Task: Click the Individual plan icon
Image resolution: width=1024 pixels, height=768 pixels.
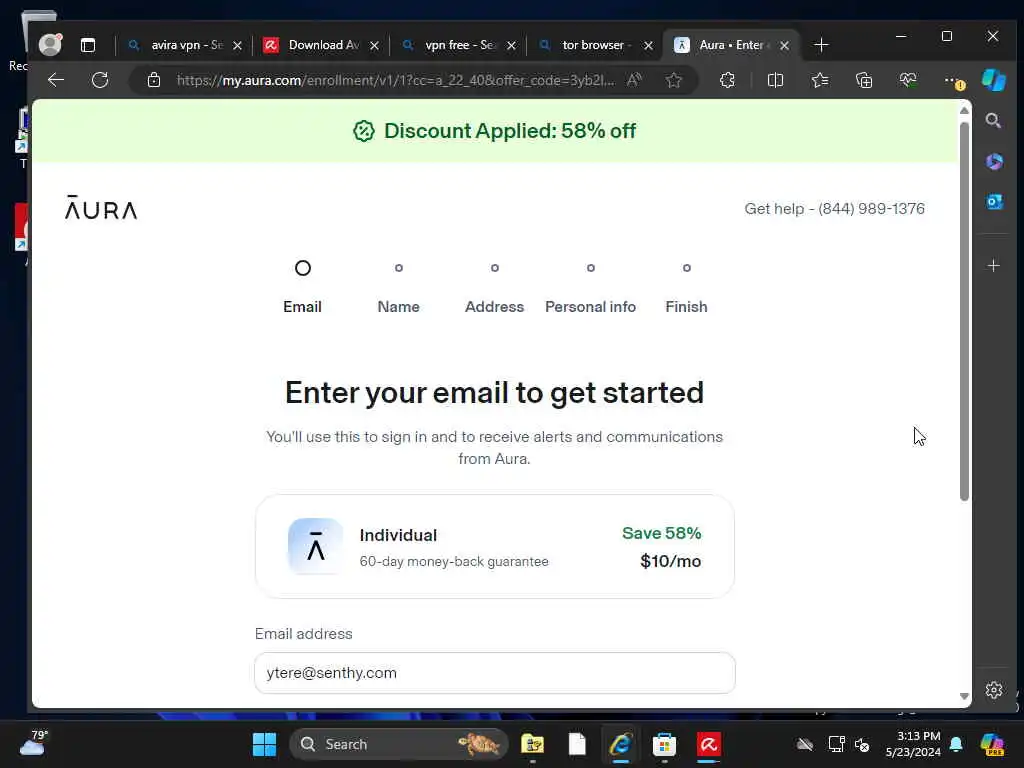Action: [x=316, y=547]
